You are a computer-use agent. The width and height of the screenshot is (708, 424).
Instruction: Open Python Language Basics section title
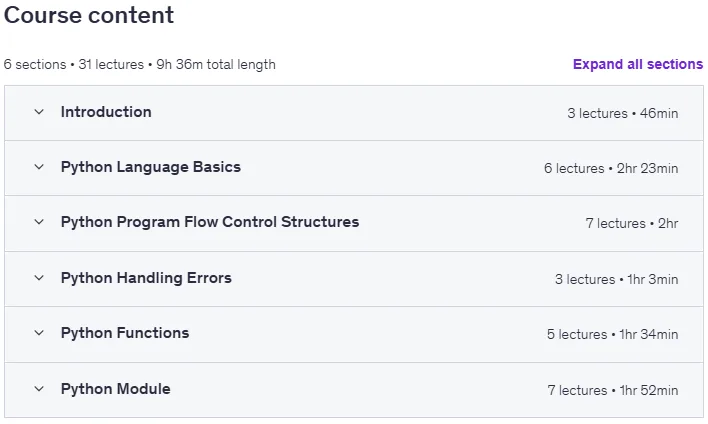point(151,167)
